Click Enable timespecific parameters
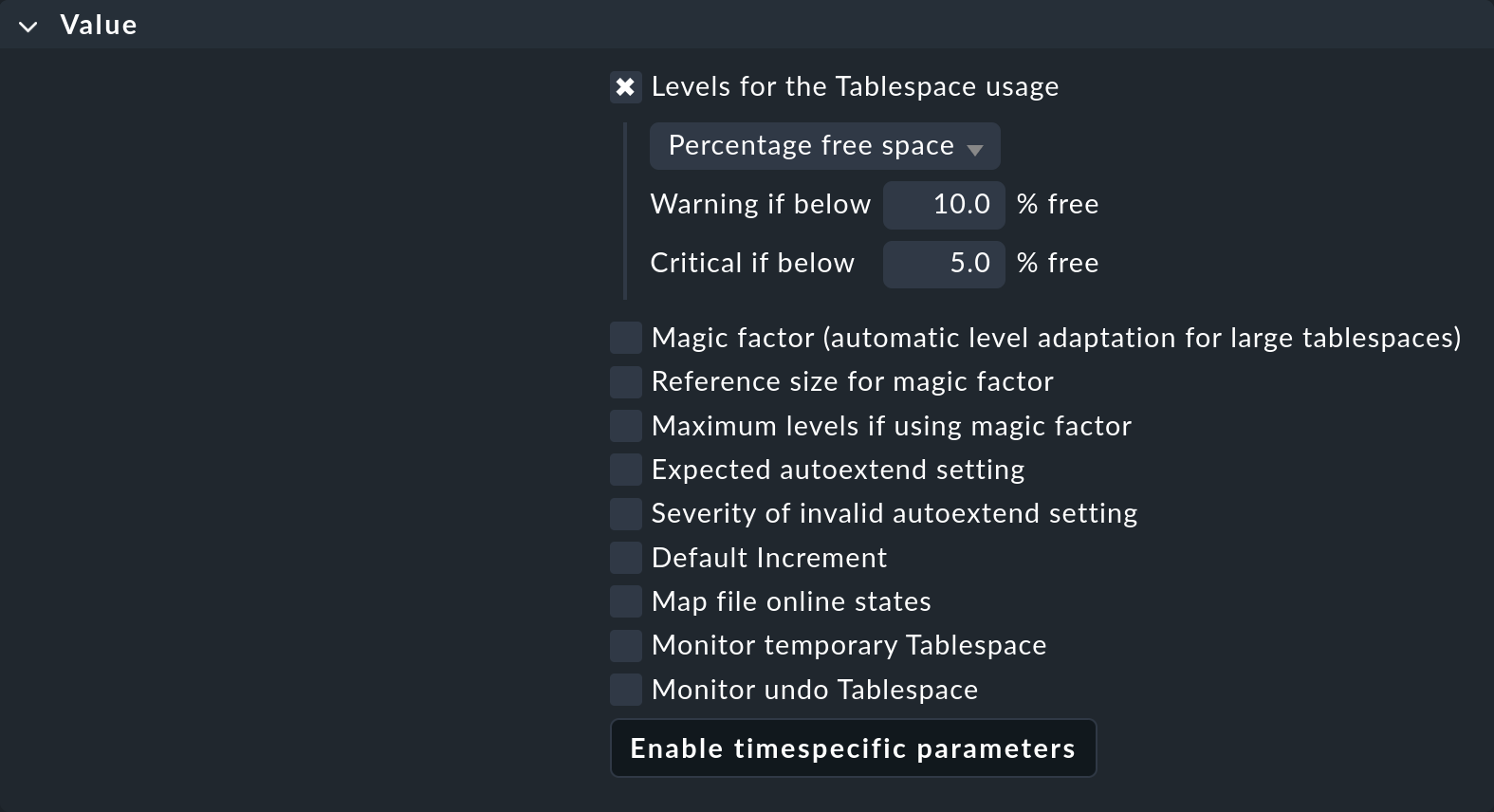1494x812 pixels. click(x=852, y=747)
